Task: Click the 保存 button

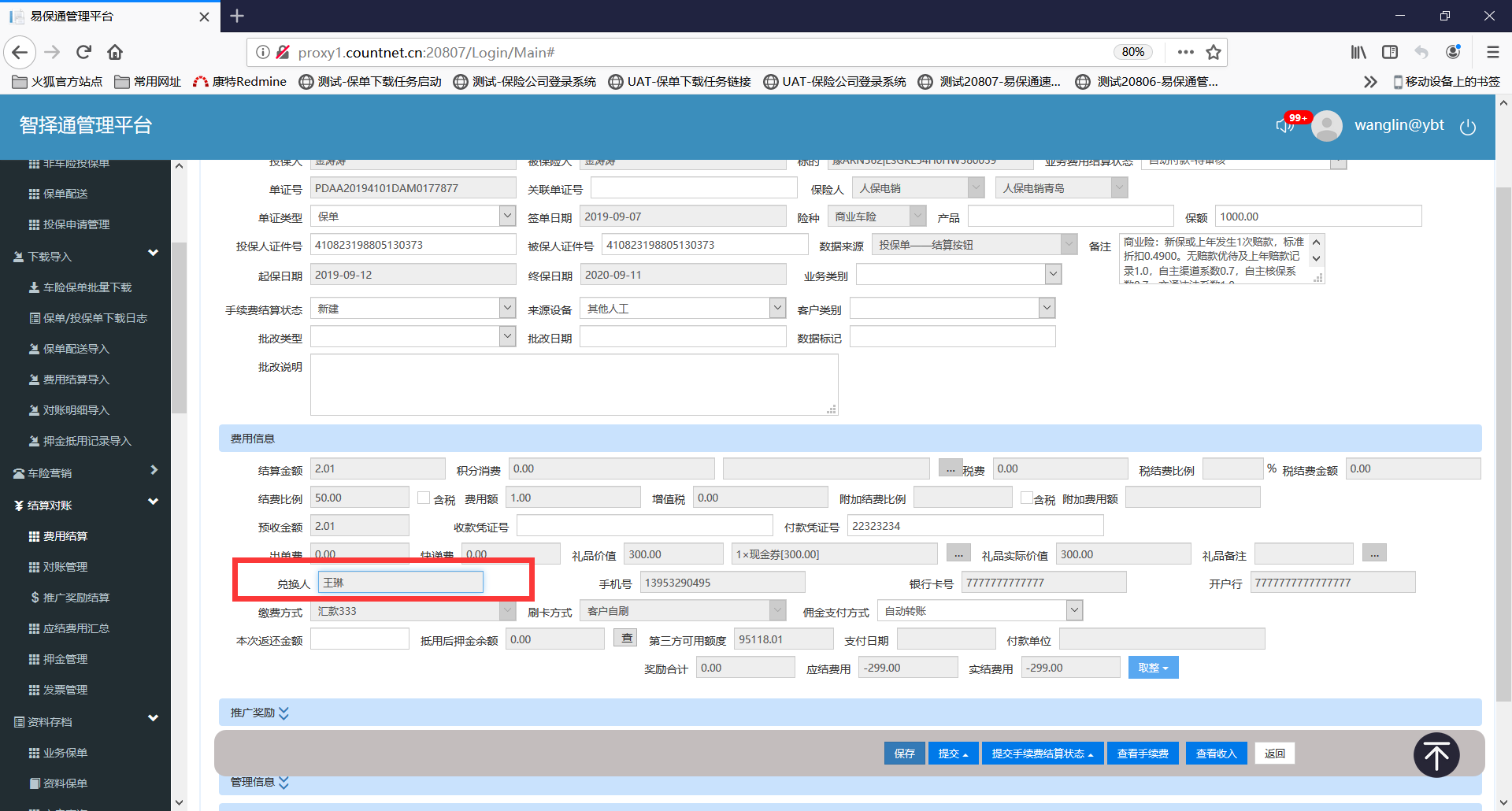Action: tap(904, 754)
